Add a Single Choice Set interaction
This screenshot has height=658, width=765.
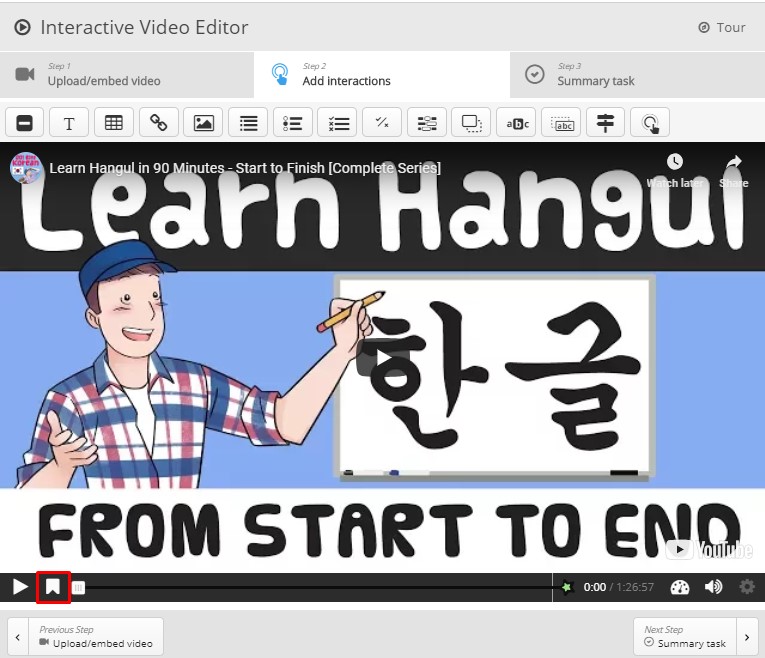coord(293,123)
